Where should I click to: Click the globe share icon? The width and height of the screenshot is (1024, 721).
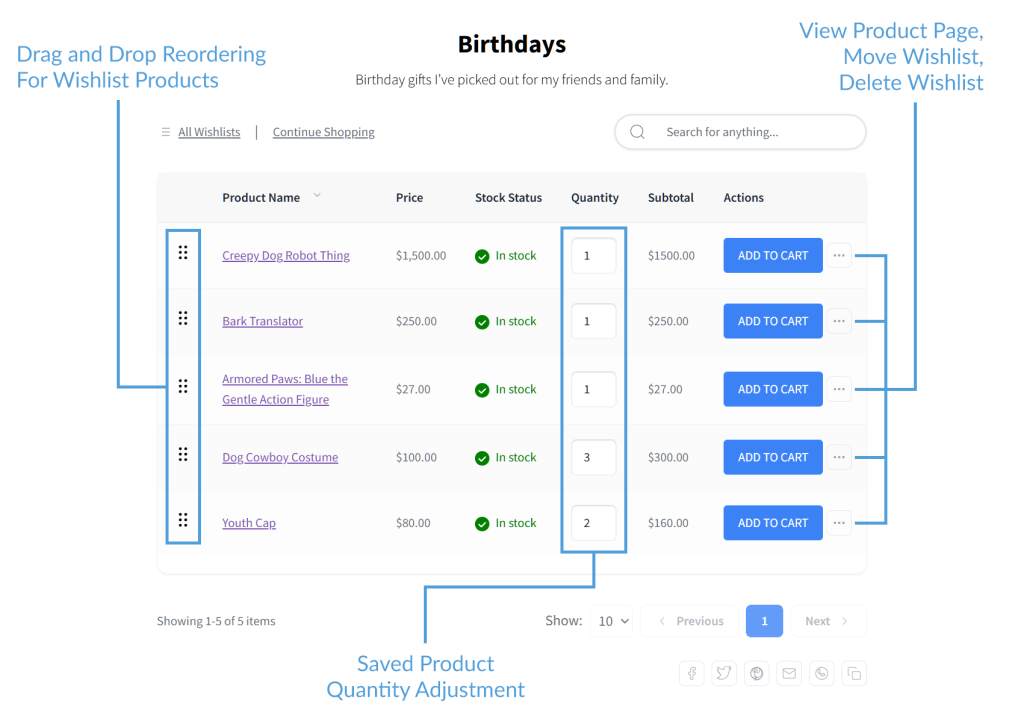point(756,673)
